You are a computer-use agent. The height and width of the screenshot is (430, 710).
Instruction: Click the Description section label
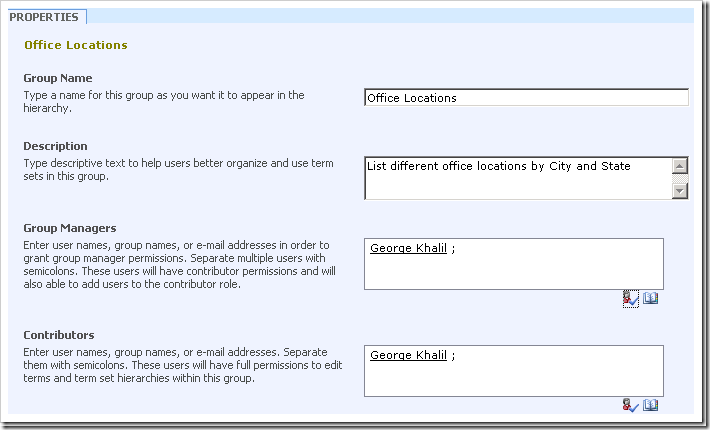tap(55, 146)
